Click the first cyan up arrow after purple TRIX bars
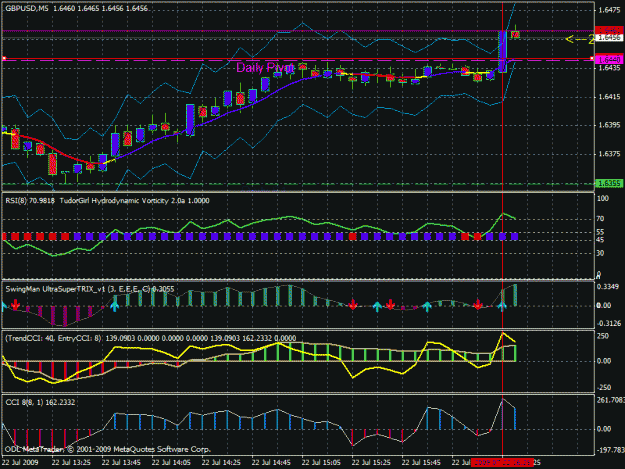The image size is (625, 469). tap(115, 306)
